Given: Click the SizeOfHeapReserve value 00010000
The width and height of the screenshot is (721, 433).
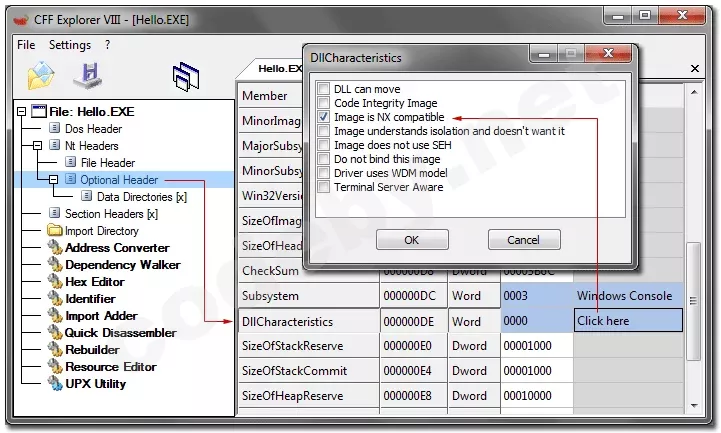Looking at the screenshot, I should [537, 395].
